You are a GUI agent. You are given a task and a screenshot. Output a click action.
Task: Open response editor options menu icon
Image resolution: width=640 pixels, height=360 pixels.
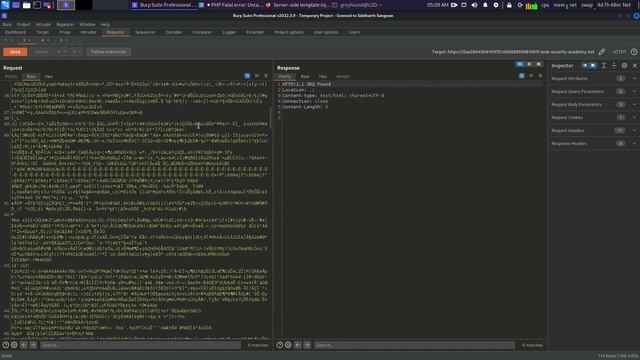click(540, 76)
